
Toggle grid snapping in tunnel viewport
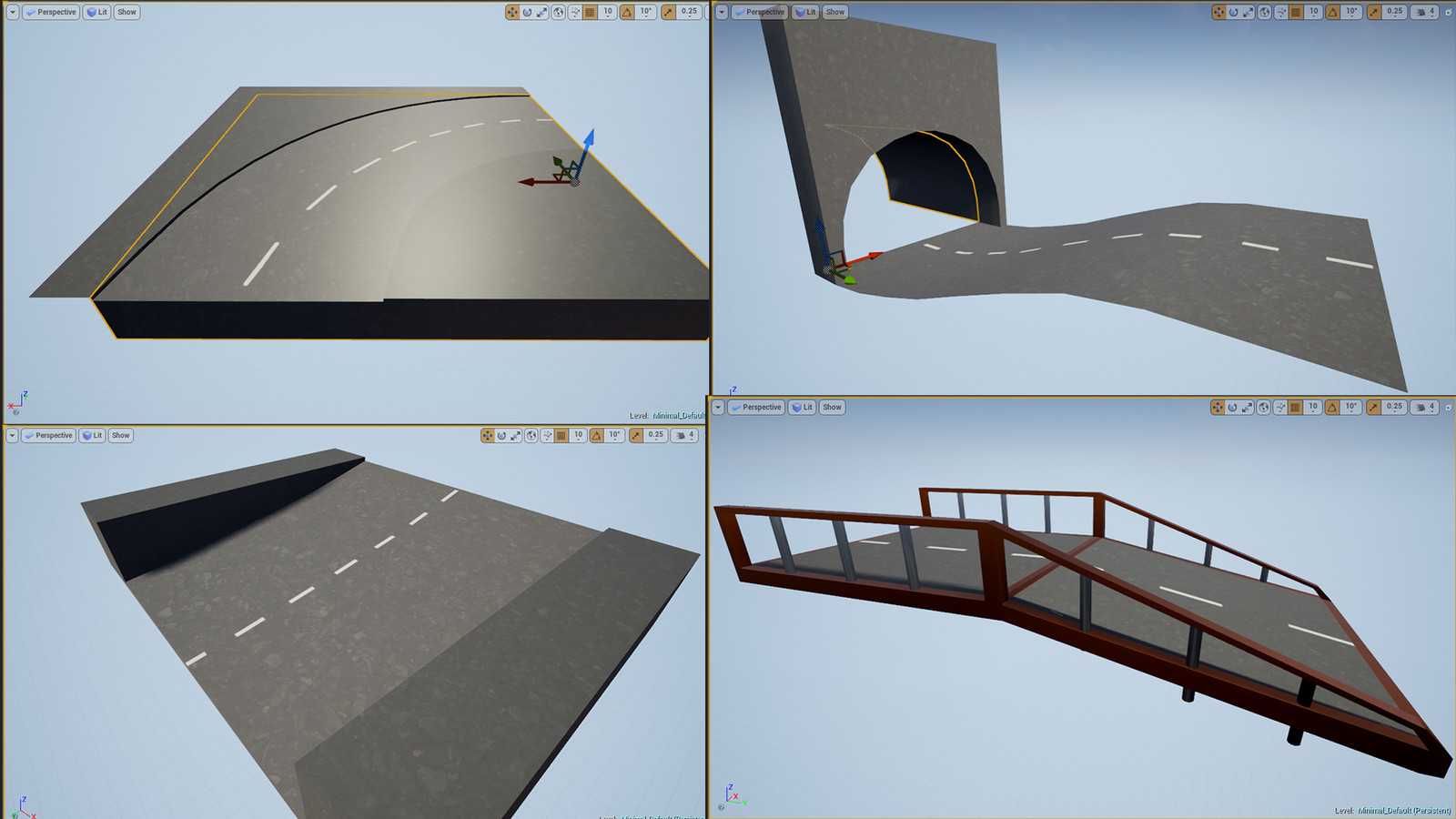(x=1296, y=12)
